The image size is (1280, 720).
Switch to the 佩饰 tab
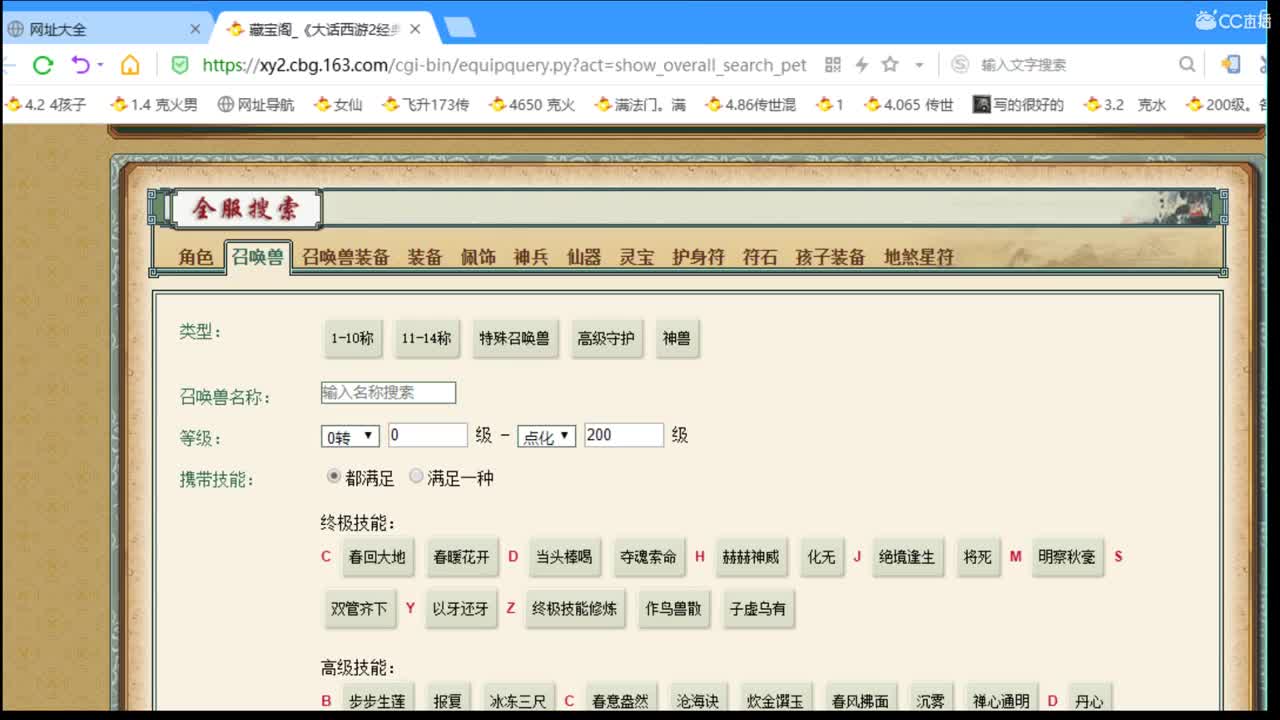[478, 257]
